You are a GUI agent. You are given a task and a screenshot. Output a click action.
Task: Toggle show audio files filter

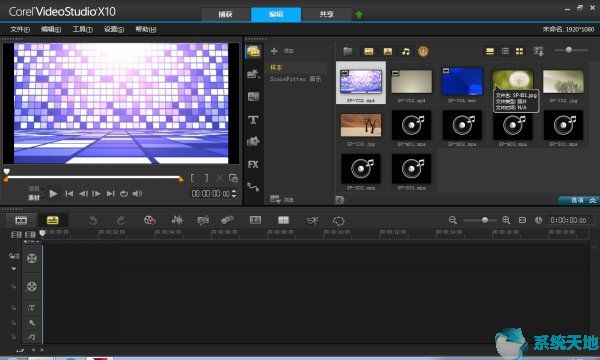(x=406, y=51)
